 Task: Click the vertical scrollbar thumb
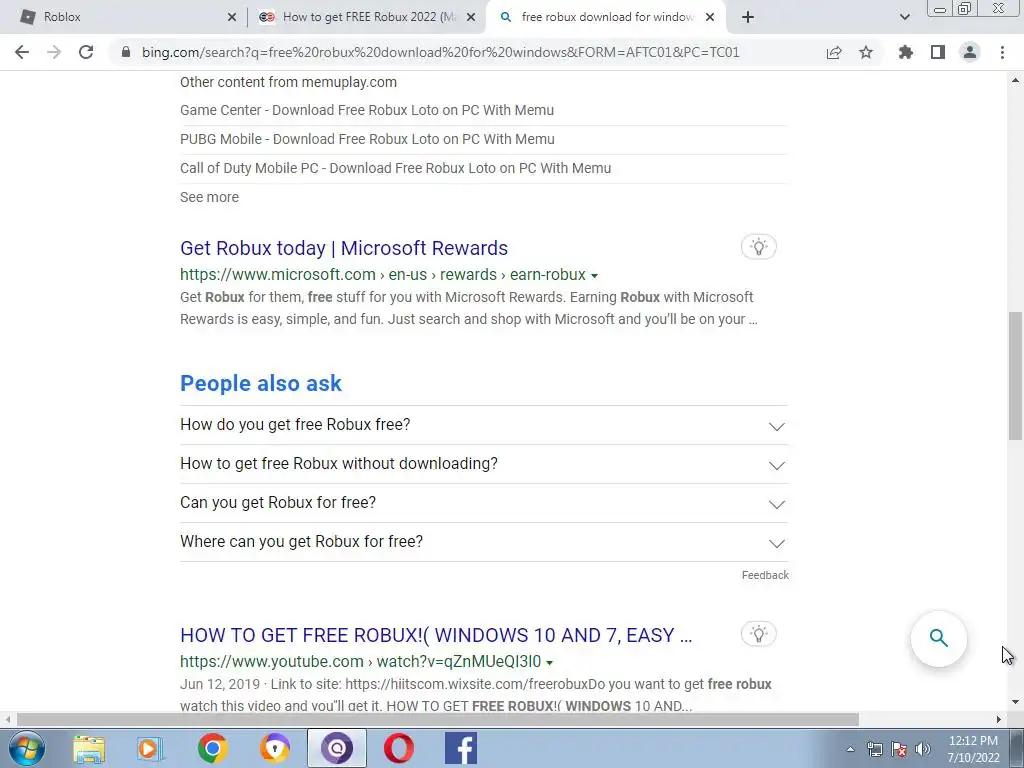click(1015, 376)
